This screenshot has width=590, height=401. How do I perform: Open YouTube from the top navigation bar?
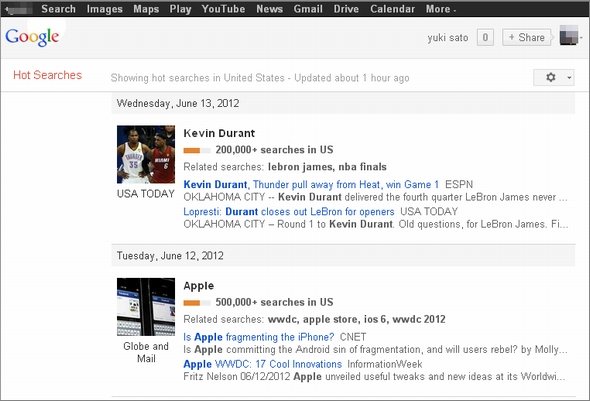223,9
